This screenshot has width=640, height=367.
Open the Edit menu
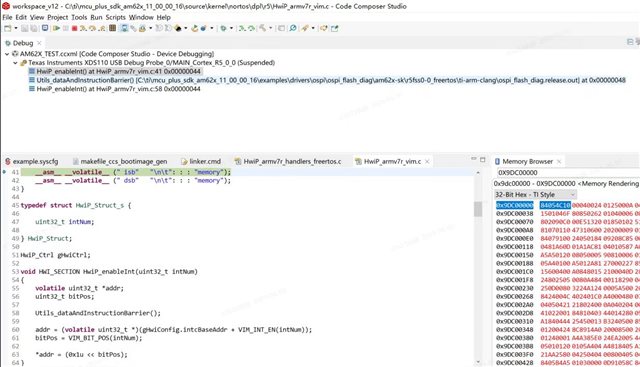(21, 17)
